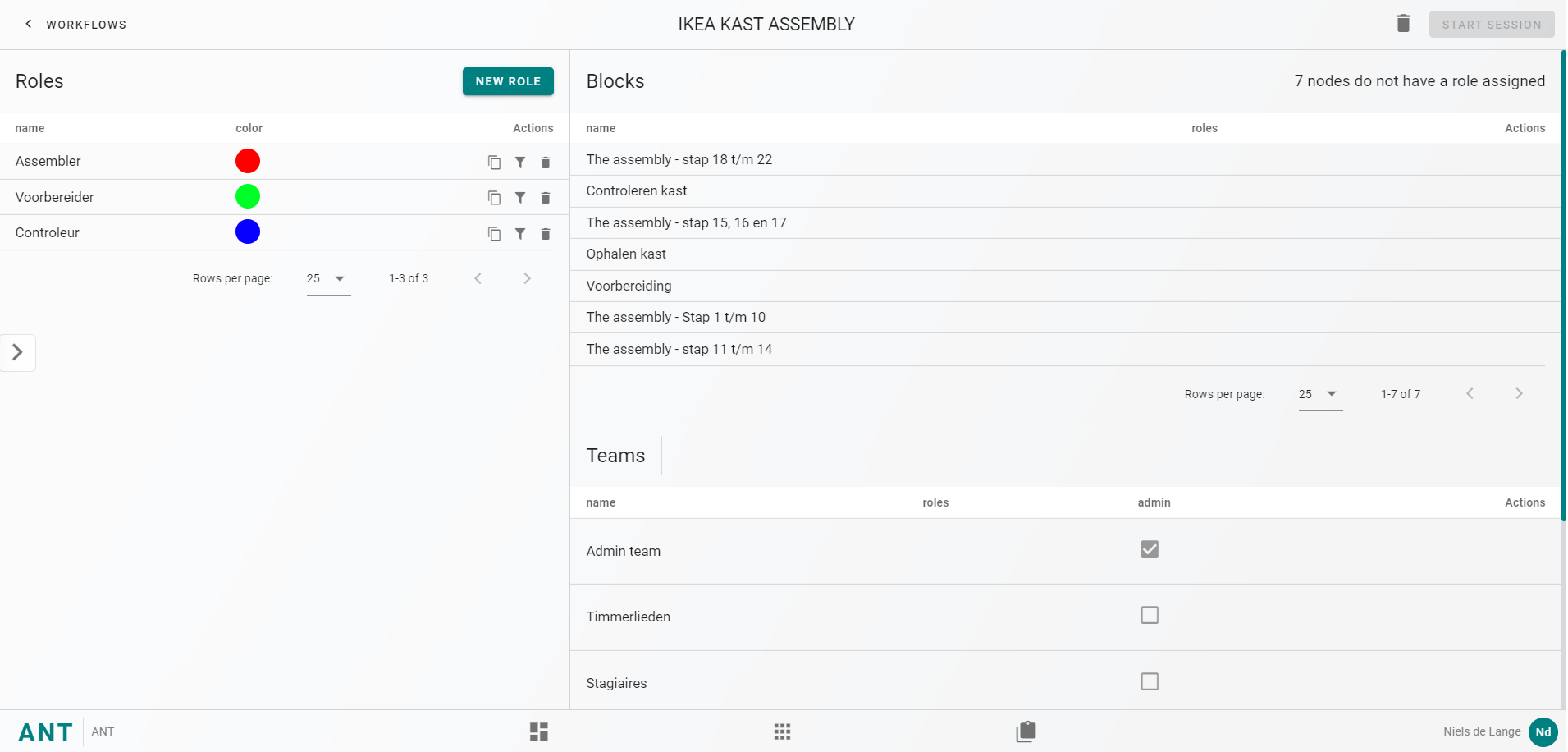Delete the Controleur role via trash icon
Screen dimensions: 1568x752
tap(546, 234)
